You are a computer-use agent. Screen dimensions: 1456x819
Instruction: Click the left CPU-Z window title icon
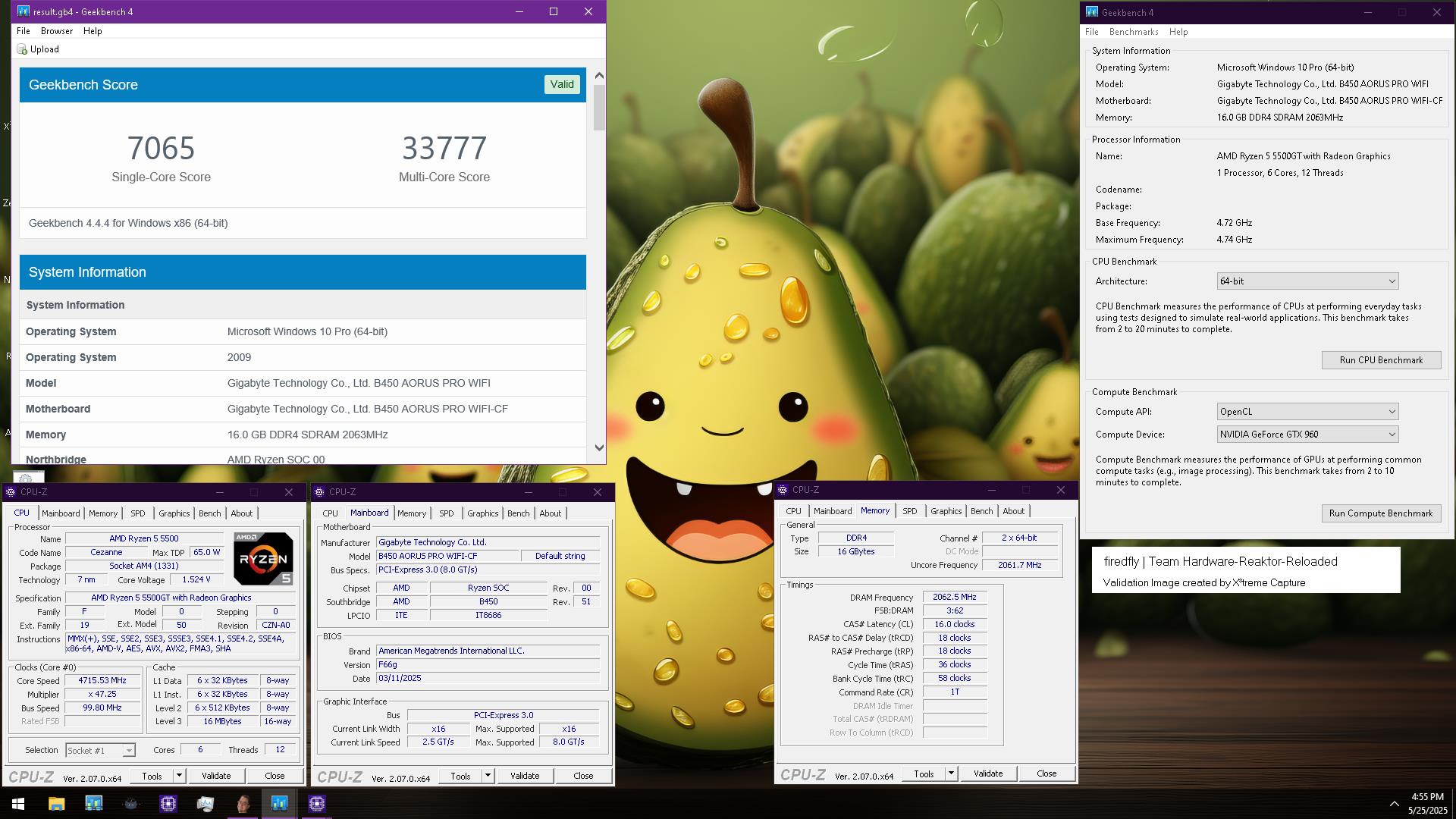[x=11, y=492]
